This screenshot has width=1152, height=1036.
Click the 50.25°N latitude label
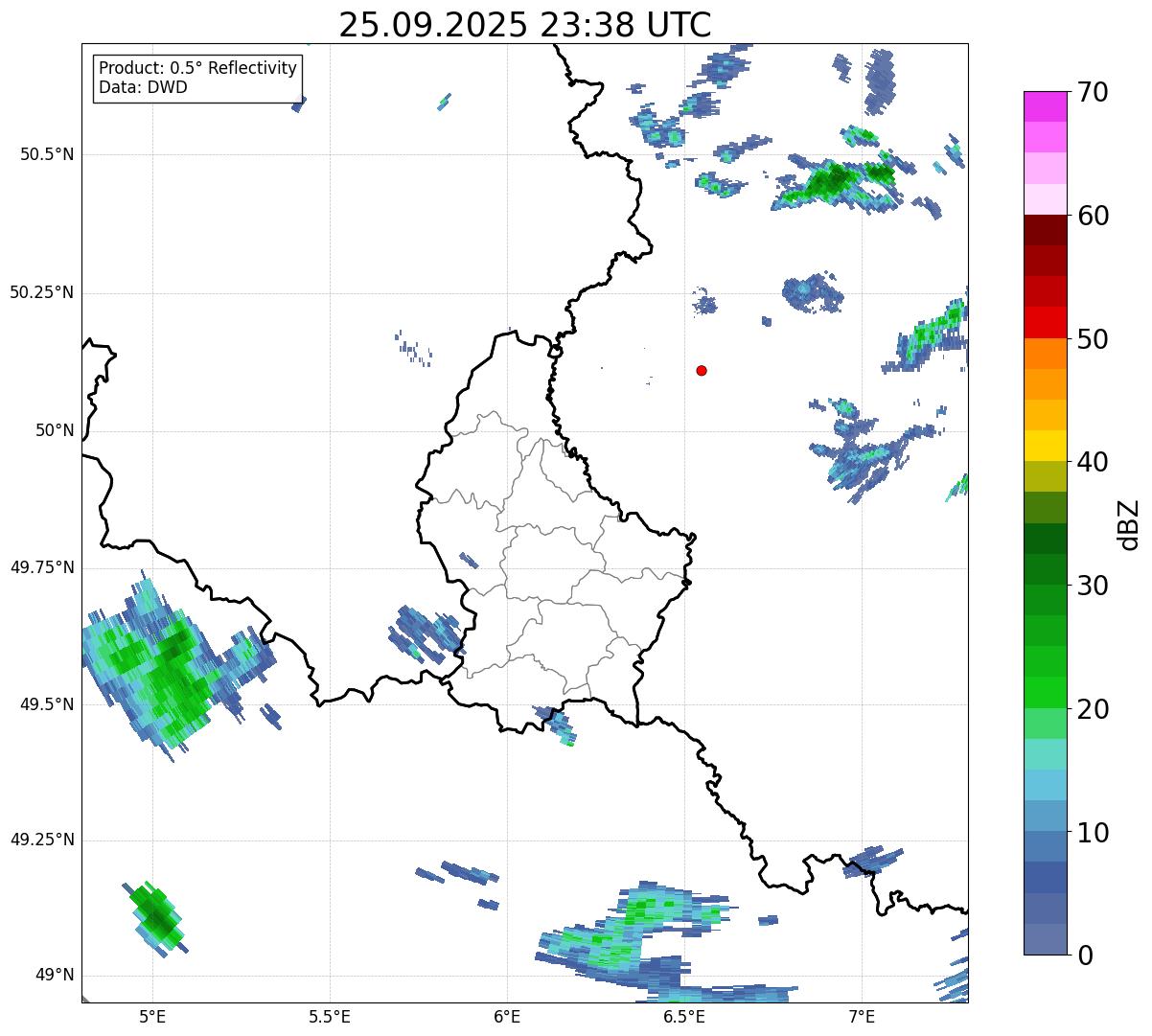(x=42, y=292)
